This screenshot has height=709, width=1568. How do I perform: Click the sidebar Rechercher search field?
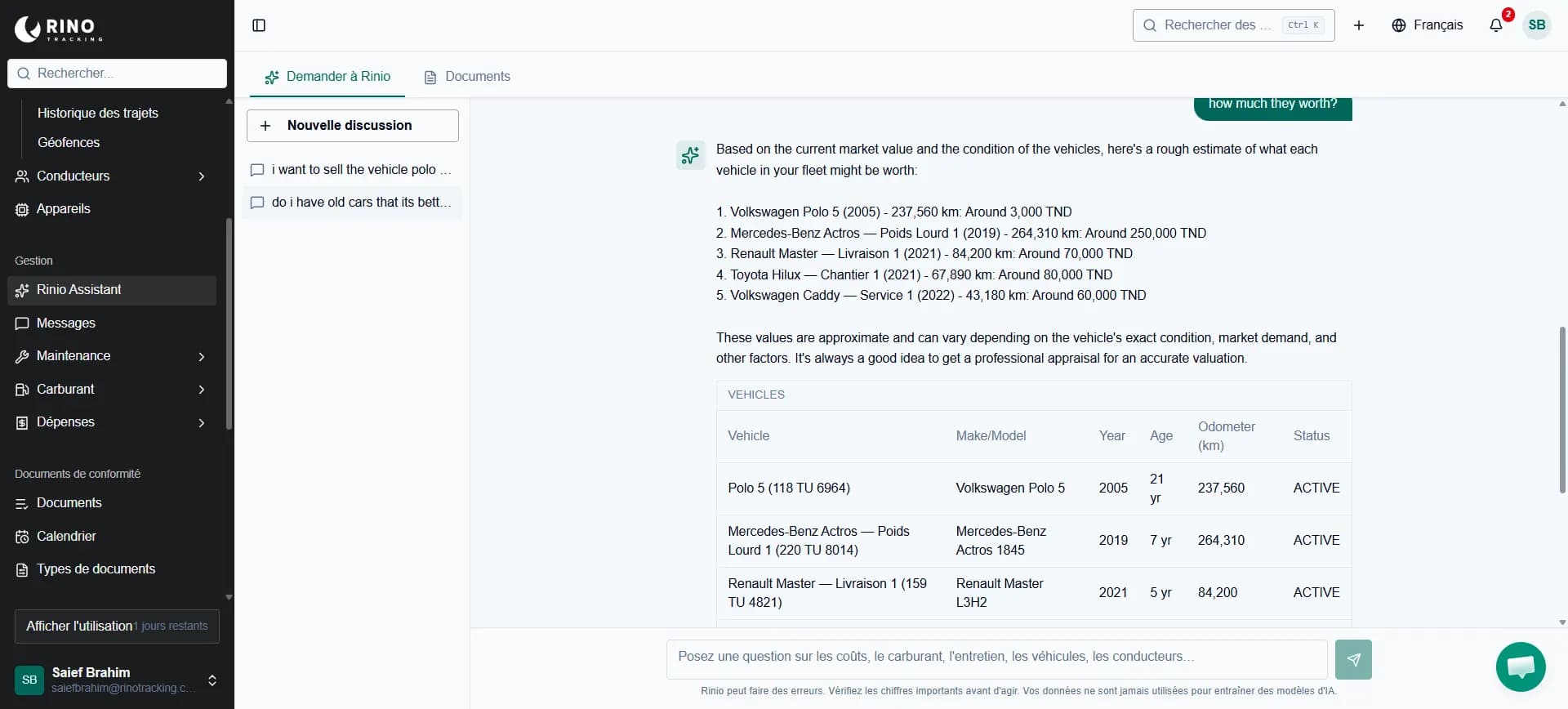click(117, 74)
